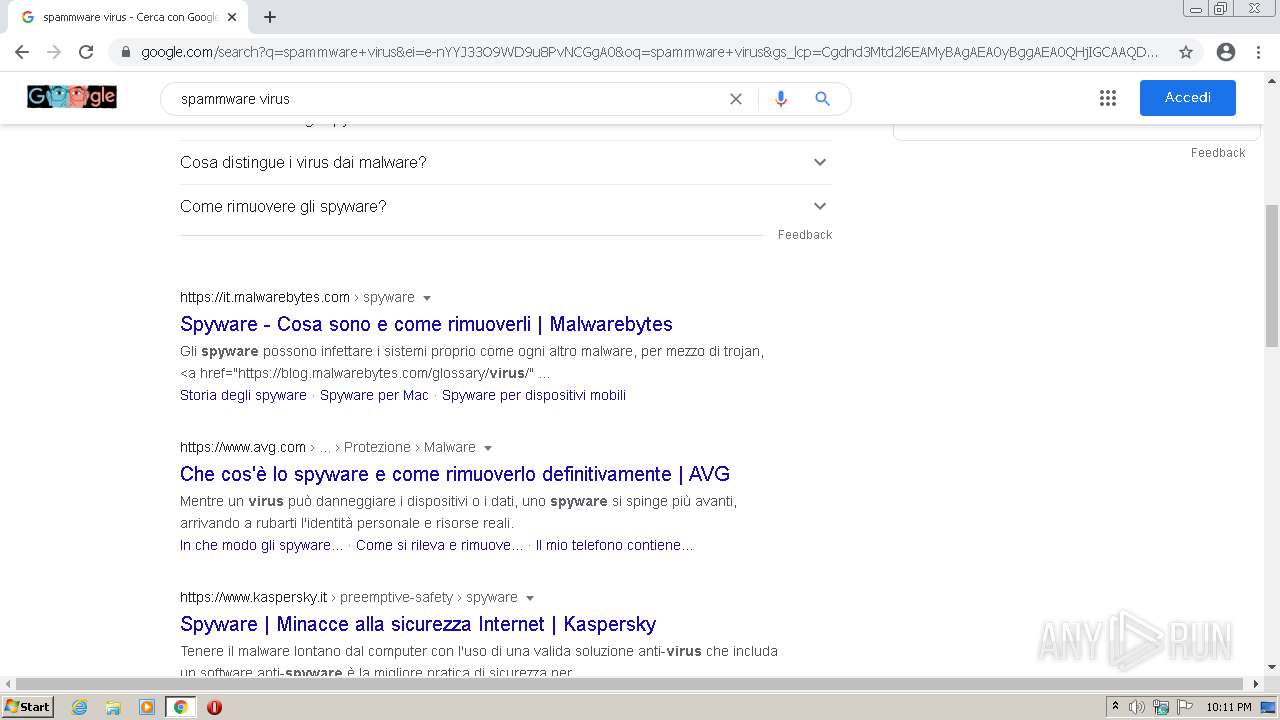The height and width of the screenshot is (720, 1280).
Task: Select the Chrome taskbar button
Action: (x=181, y=707)
